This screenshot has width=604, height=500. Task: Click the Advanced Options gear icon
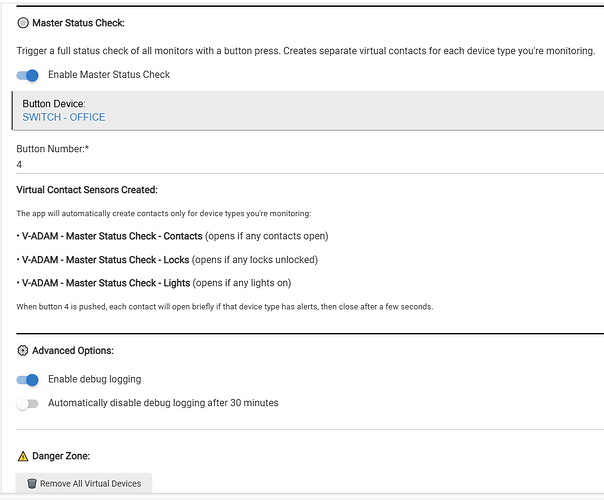23,351
